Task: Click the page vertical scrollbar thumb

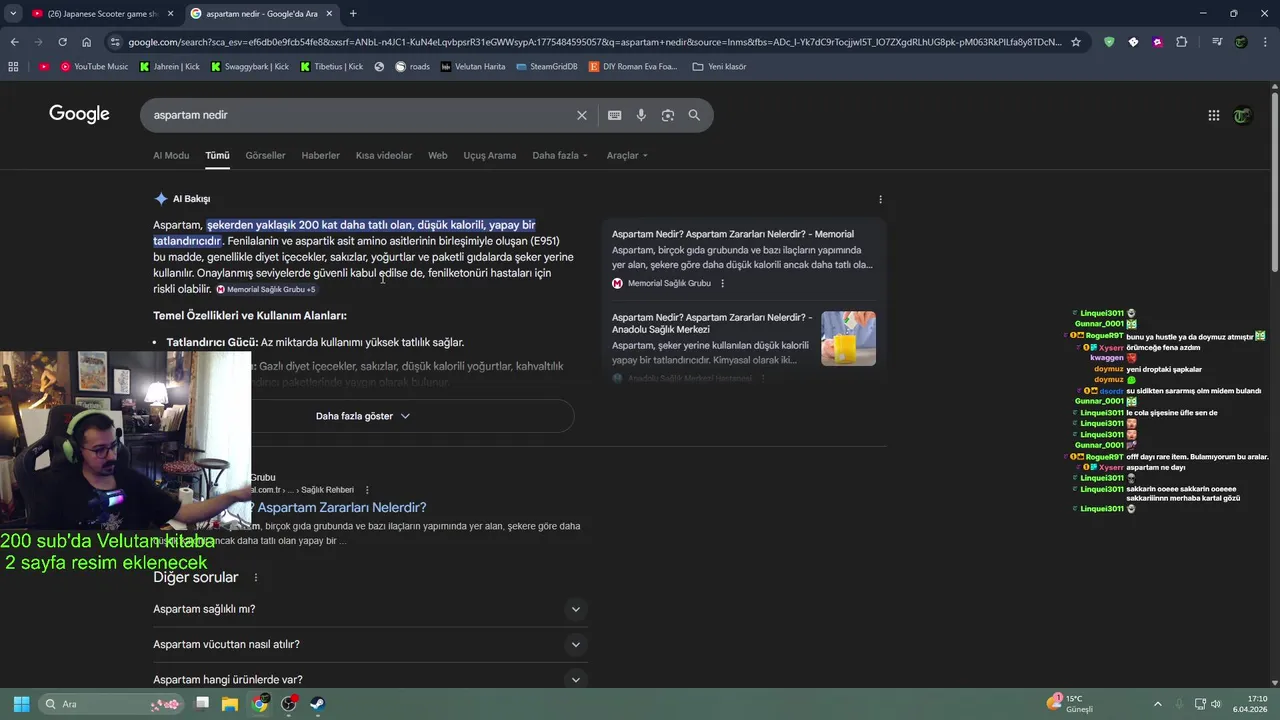Action: 1275,180
